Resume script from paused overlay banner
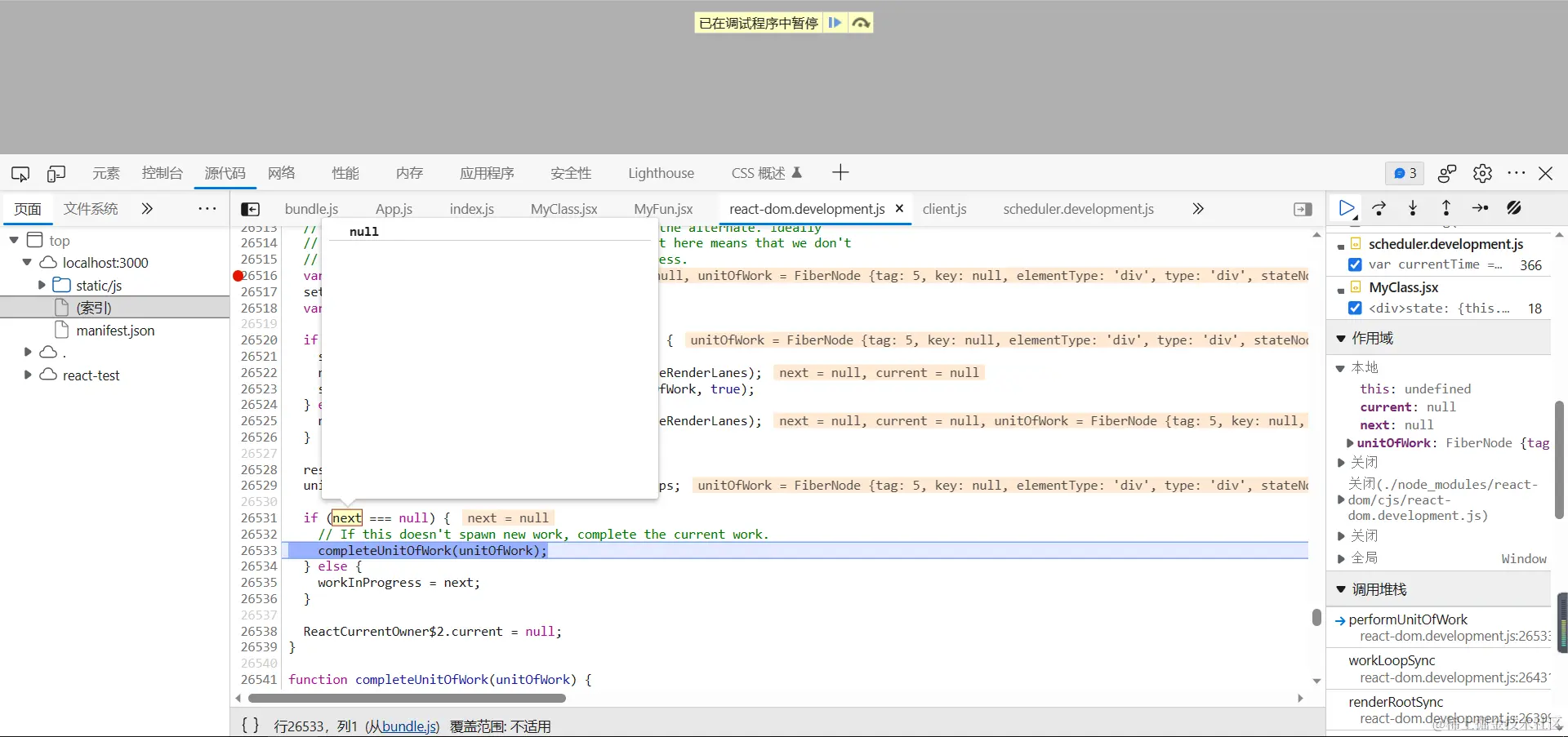 [x=835, y=23]
